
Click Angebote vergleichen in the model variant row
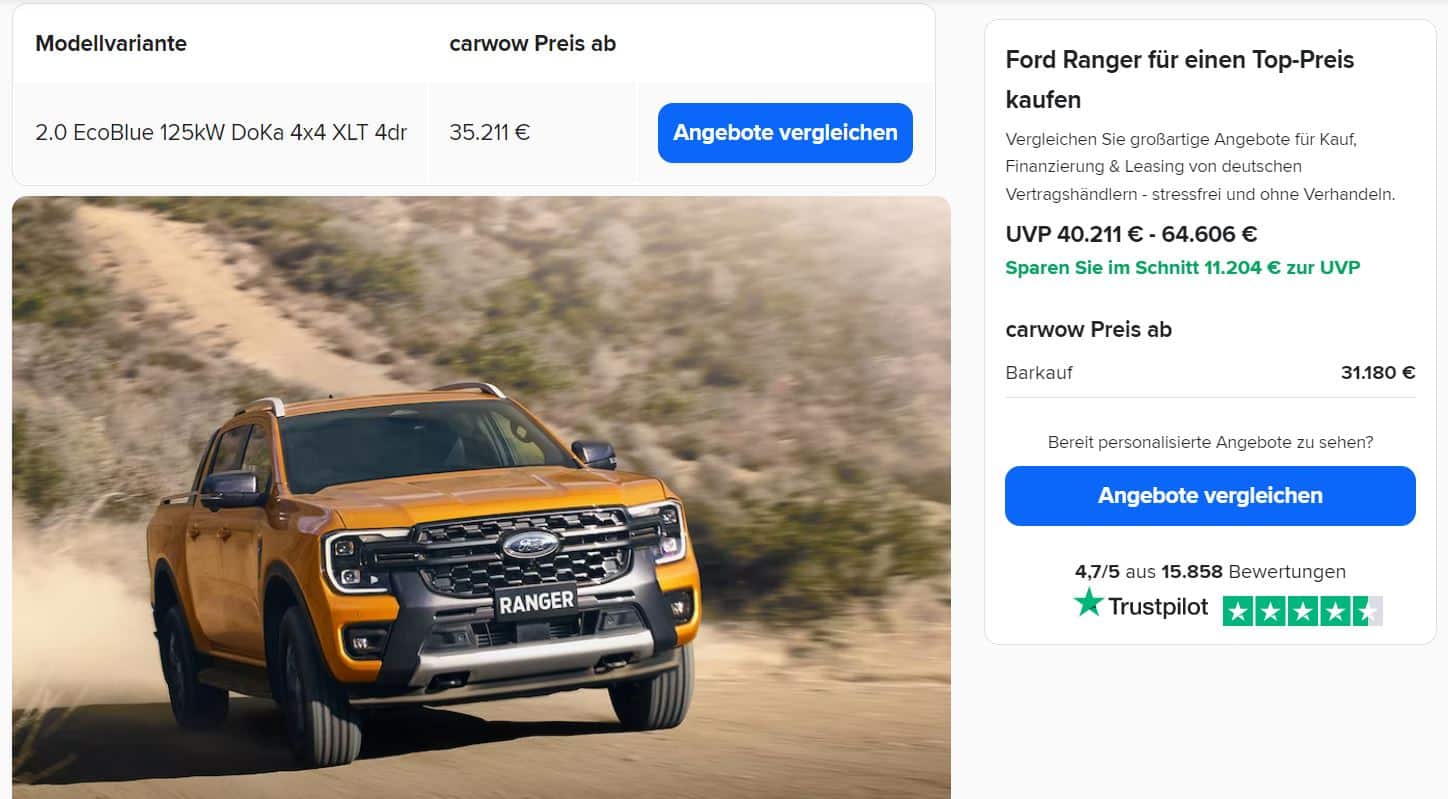click(785, 133)
